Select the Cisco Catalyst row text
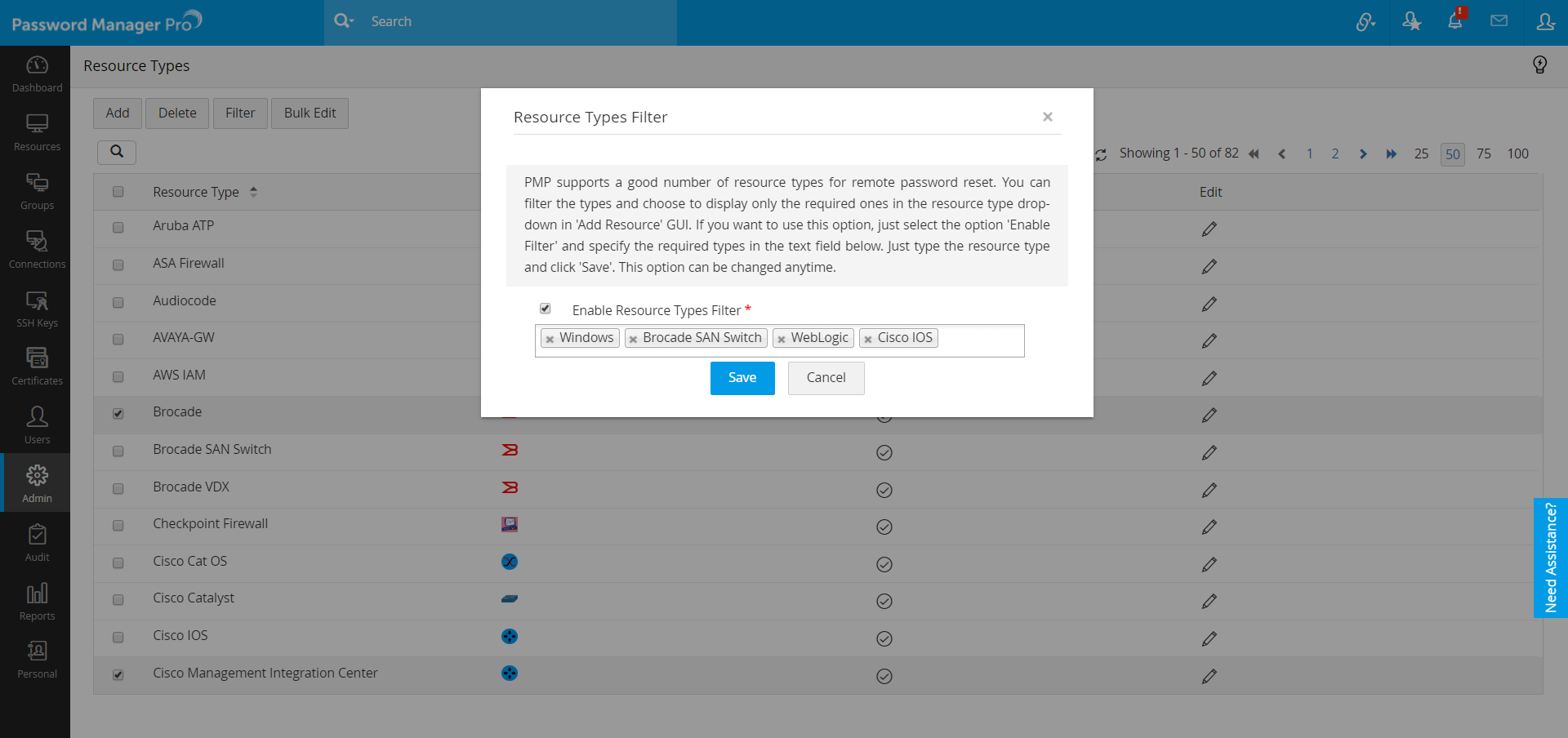1568x738 pixels. (x=194, y=598)
